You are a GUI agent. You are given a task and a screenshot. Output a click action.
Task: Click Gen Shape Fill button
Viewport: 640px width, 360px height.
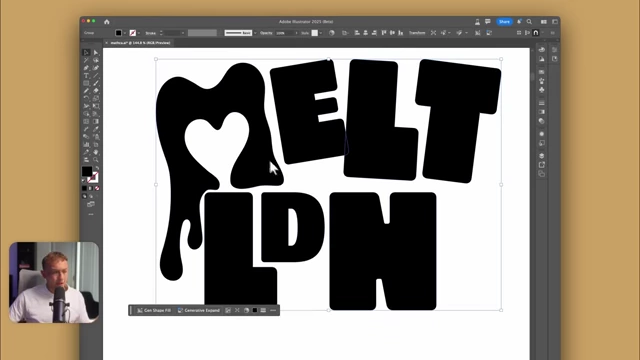(x=154, y=311)
